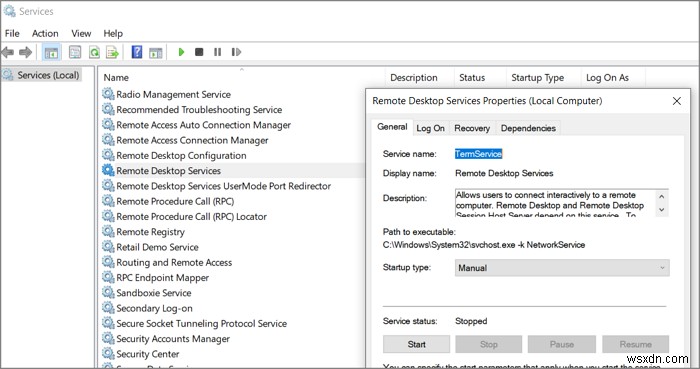Click description scroll up arrow
The image size is (700, 369).
pyautogui.click(x=662, y=196)
